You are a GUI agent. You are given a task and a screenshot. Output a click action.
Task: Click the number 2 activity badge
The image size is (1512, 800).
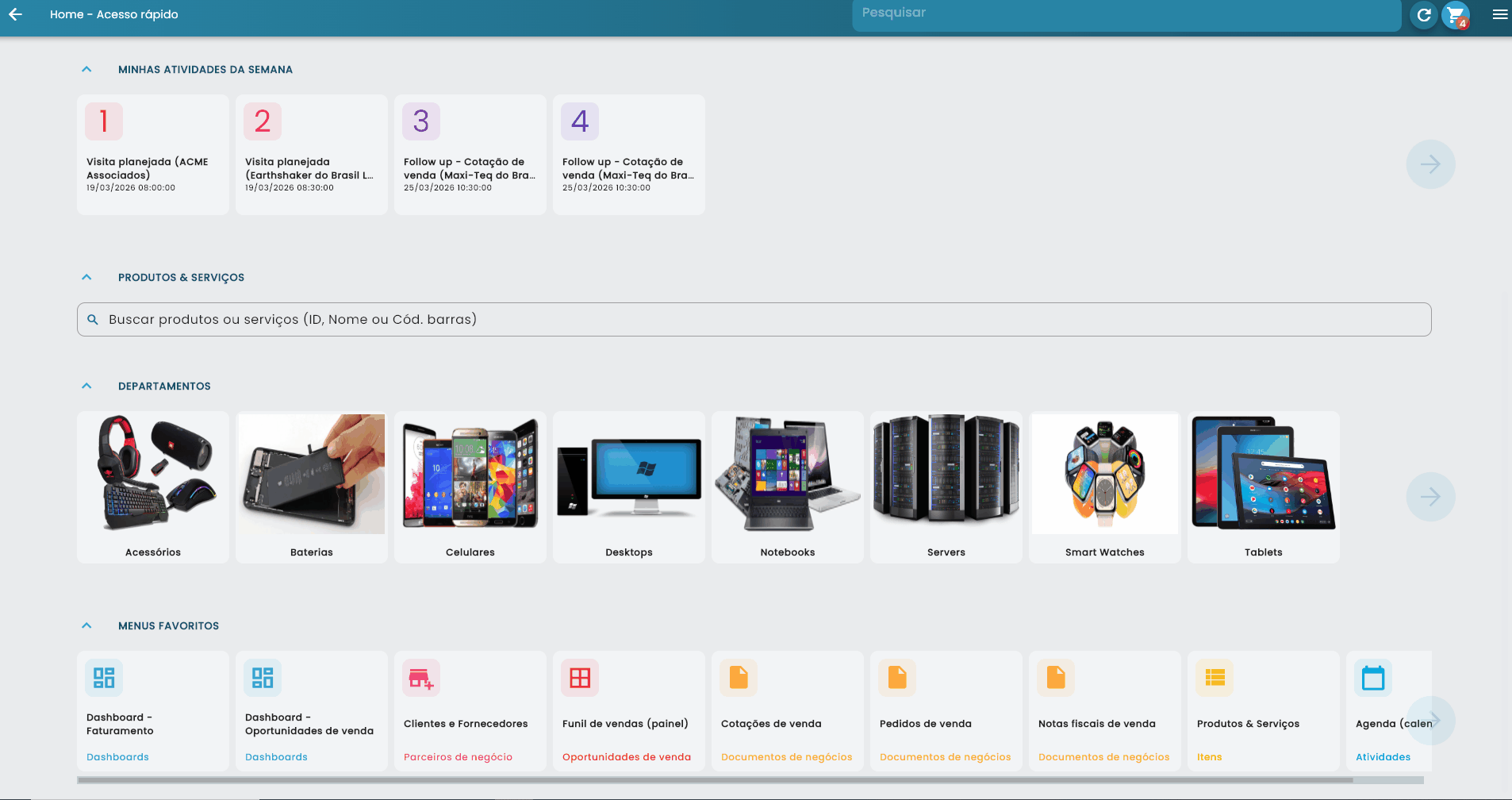pos(263,121)
